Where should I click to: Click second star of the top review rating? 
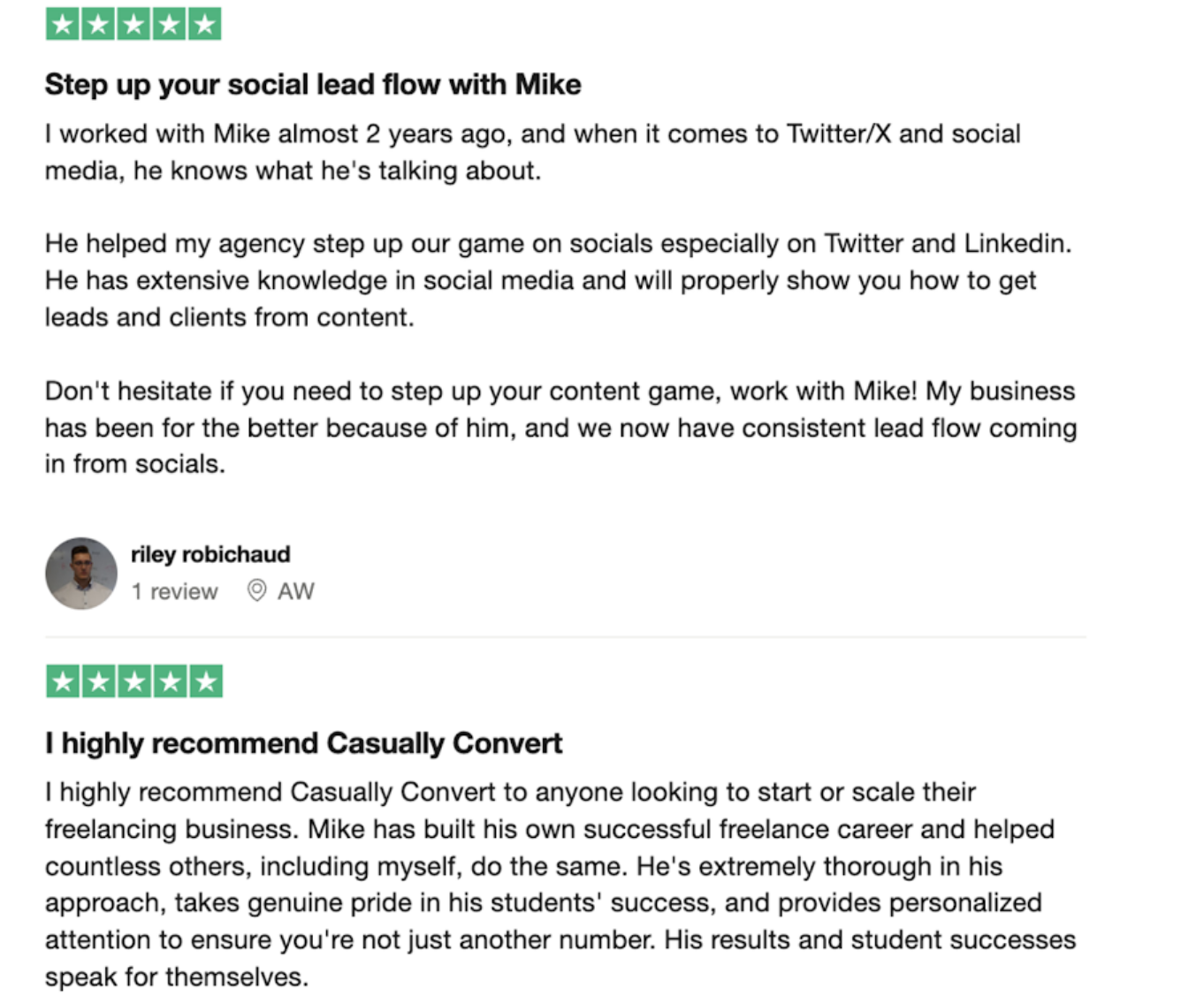tap(98, 24)
